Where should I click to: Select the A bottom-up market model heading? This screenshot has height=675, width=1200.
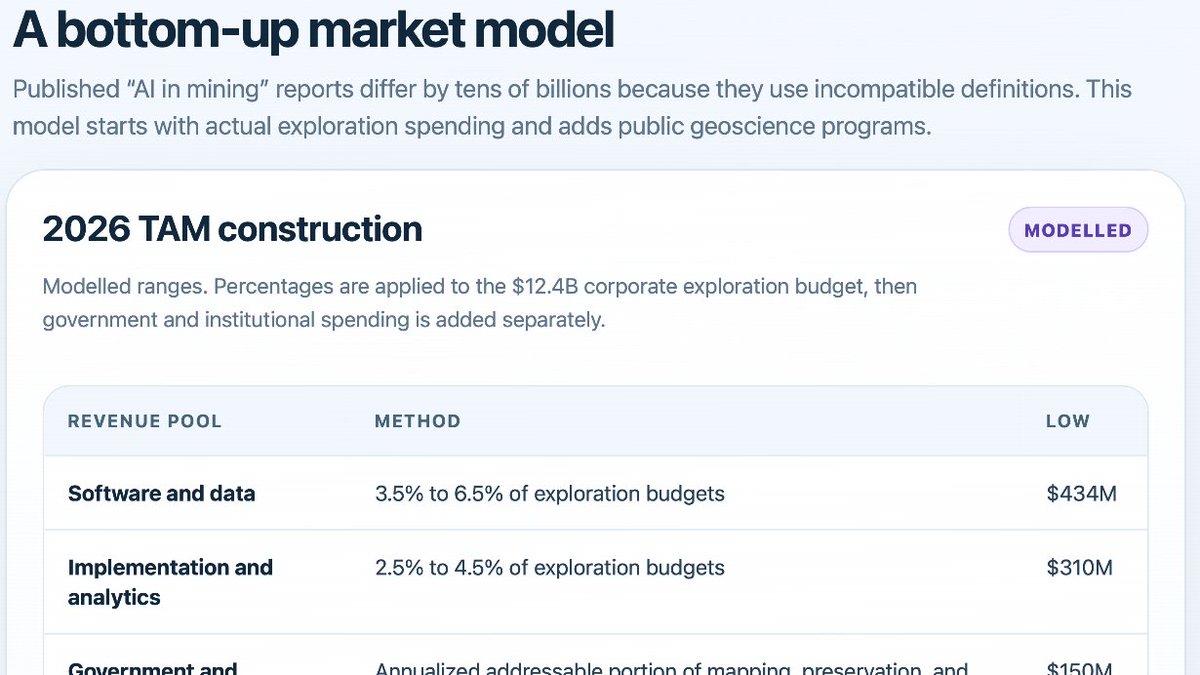coord(313,29)
